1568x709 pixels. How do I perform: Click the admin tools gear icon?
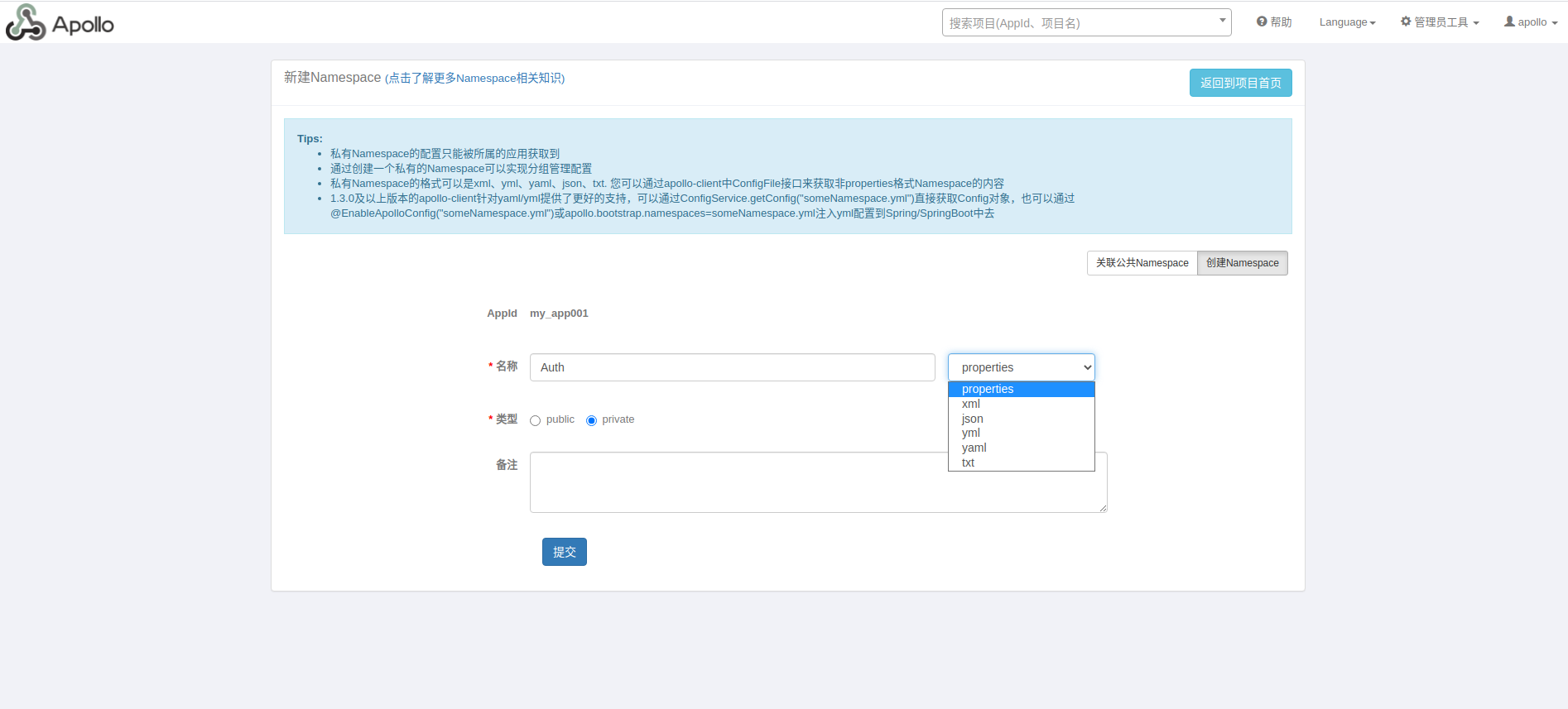pos(1406,22)
